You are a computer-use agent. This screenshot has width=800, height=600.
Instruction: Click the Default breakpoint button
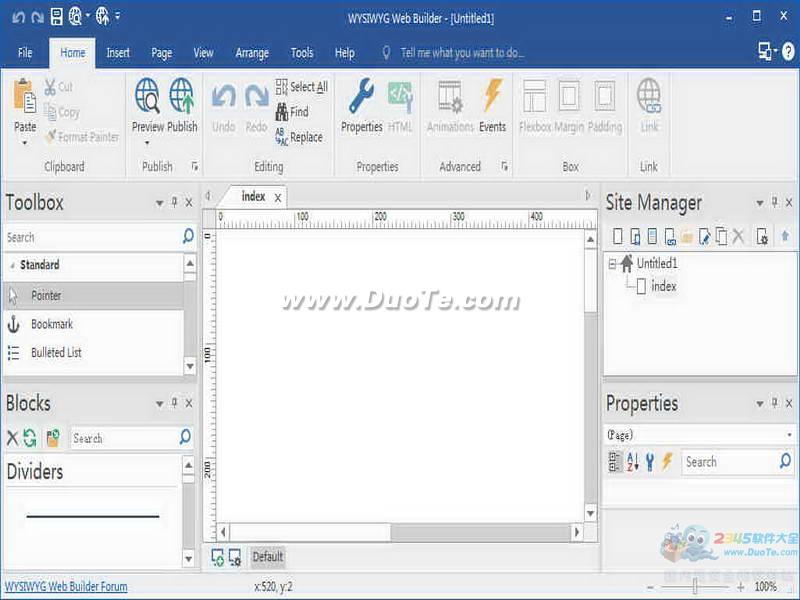pos(267,557)
